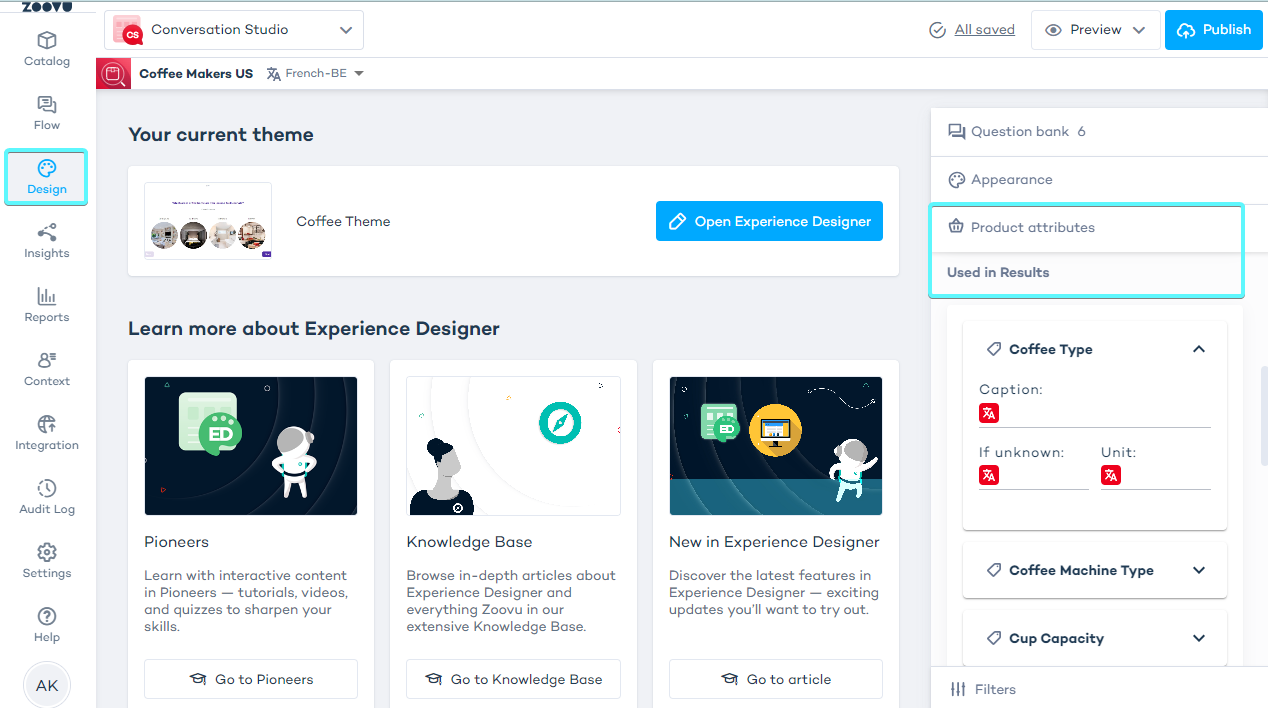Open the Audit Log

[x=47, y=497]
